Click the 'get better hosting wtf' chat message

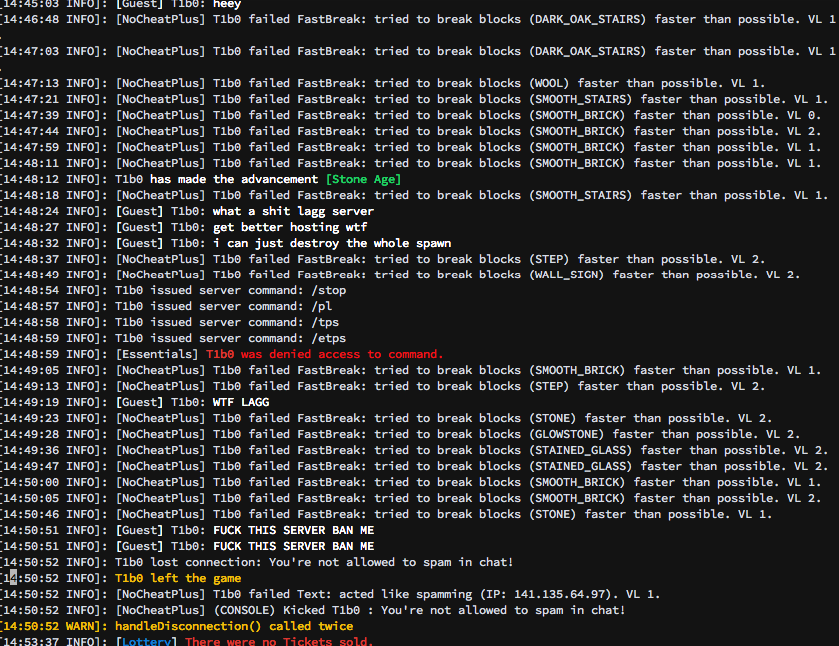pyautogui.click(x=290, y=227)
